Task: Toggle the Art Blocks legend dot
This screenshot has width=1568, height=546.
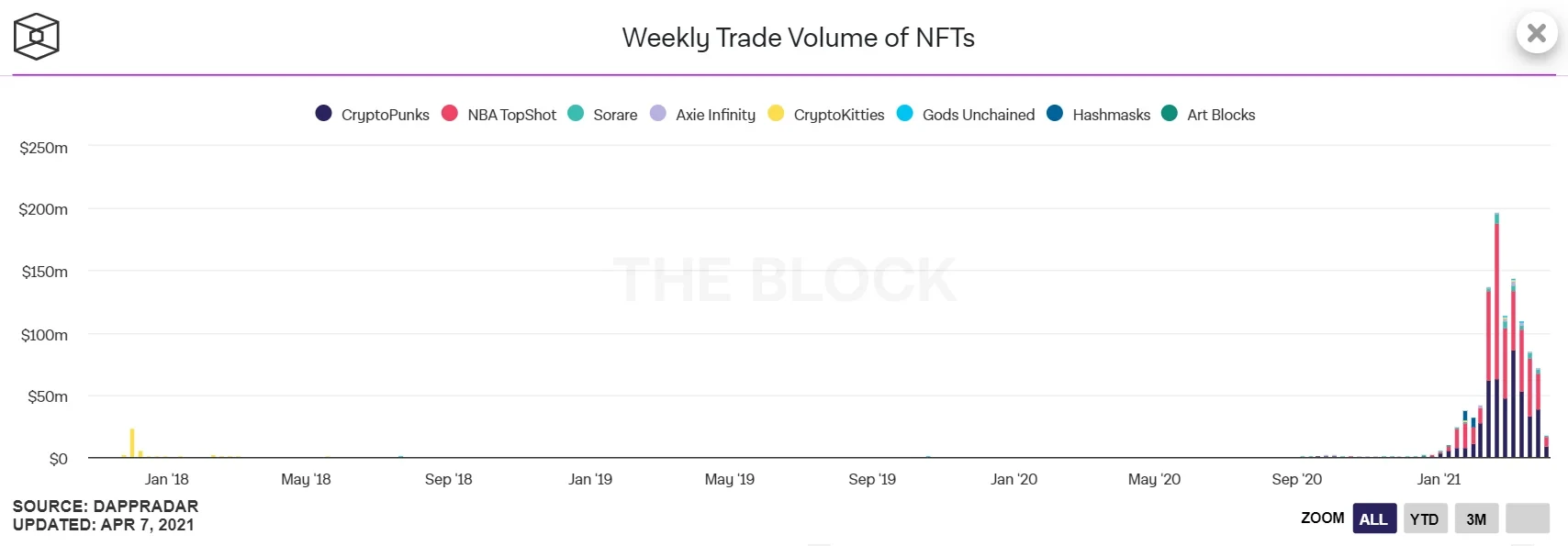Action: [x=1170, y=113]
